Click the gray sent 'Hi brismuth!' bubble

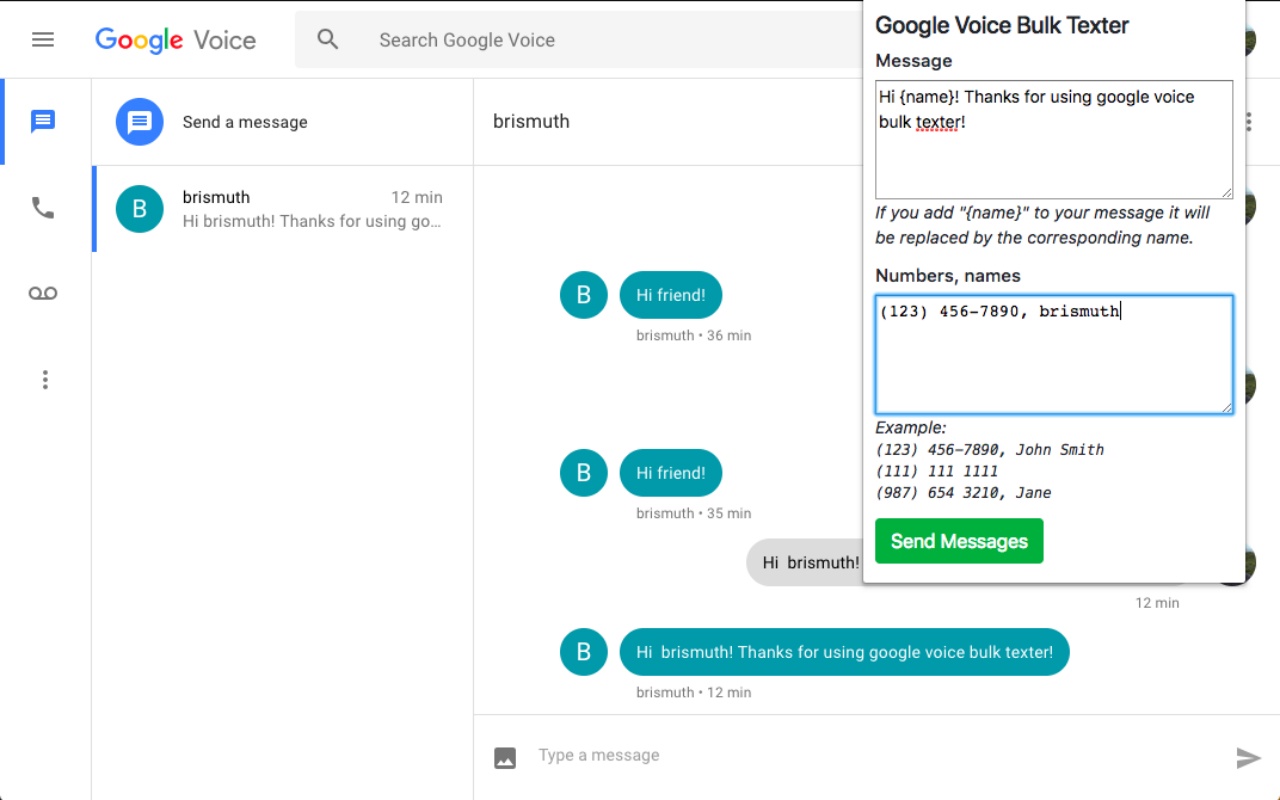click(805, 562)
